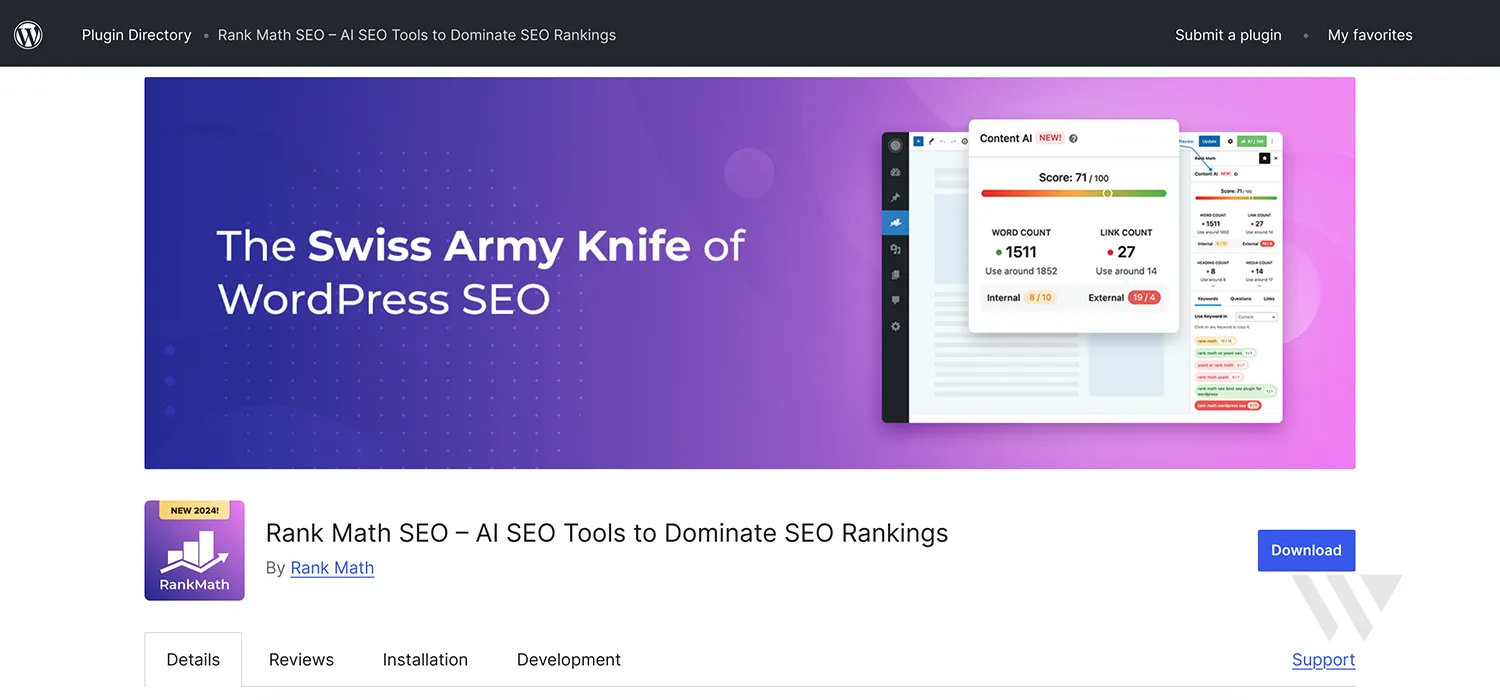Switch to the Development tab

point(569,660)
